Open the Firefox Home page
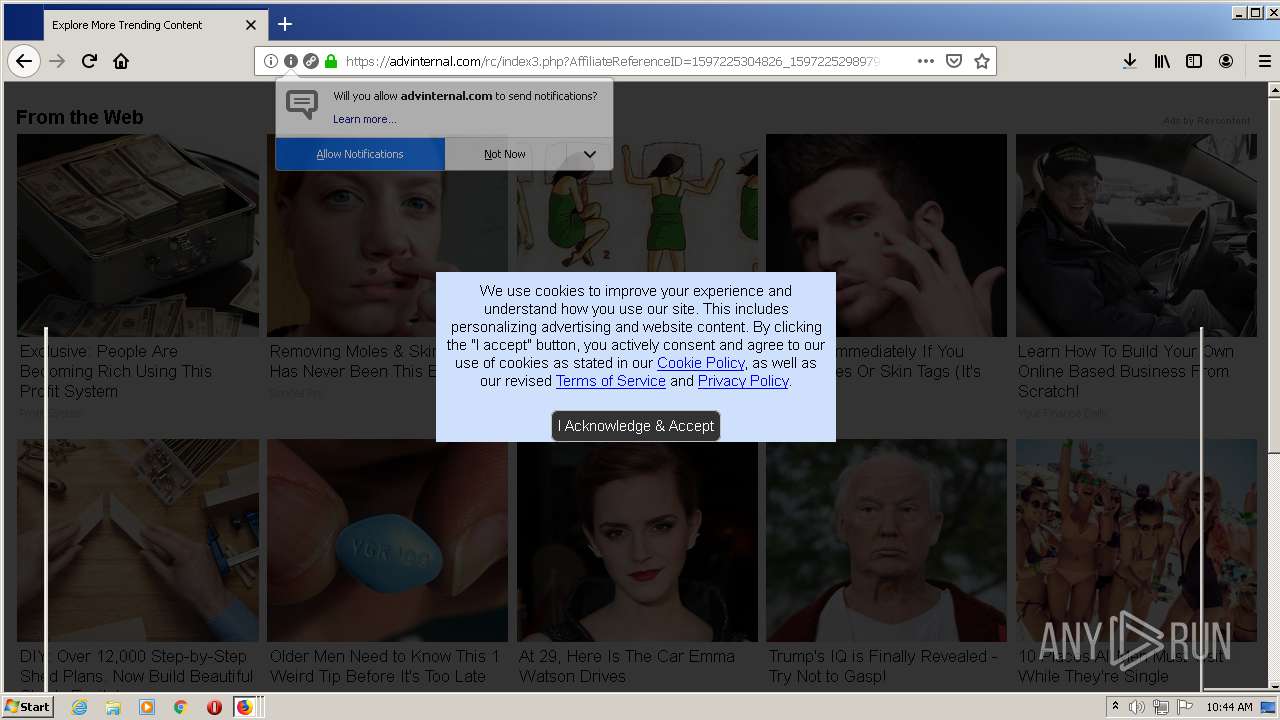This screenshot has width=1280, height=720. pyautogui.click(x=121, y=61)
